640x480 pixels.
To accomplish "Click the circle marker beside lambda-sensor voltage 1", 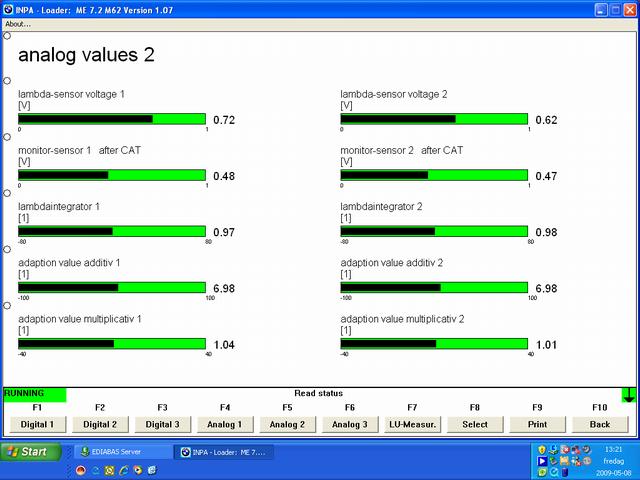I will pos(7,81).
